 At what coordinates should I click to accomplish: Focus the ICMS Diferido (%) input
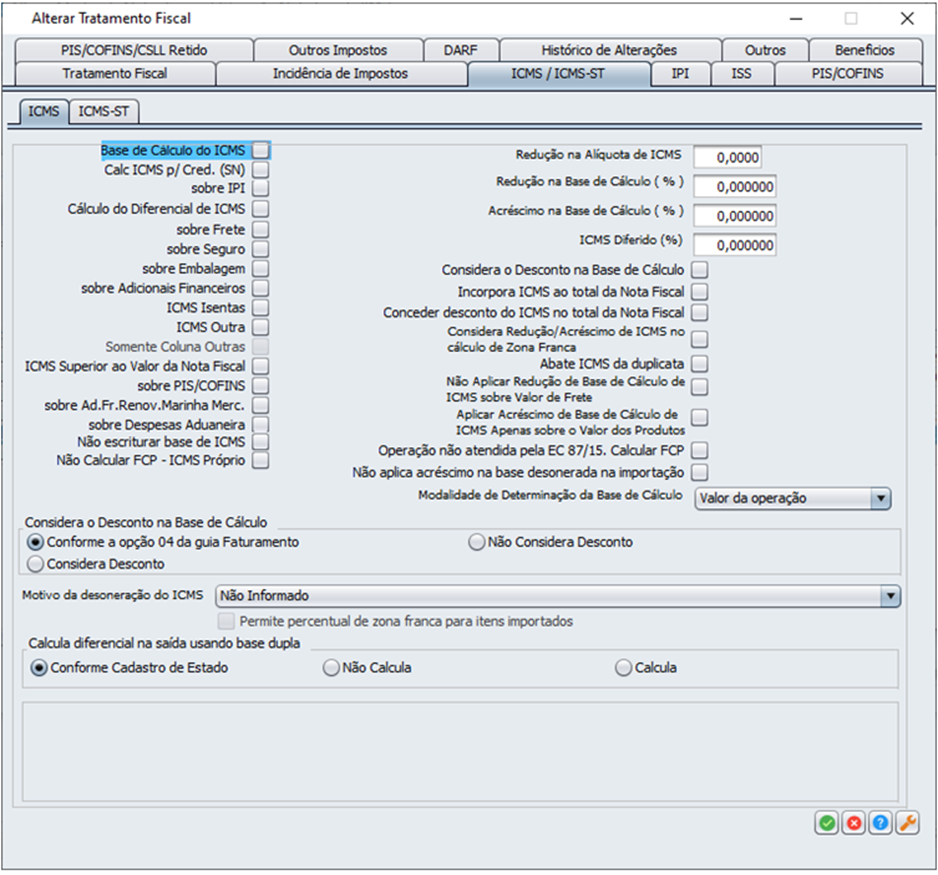click(x=735, y=245)
